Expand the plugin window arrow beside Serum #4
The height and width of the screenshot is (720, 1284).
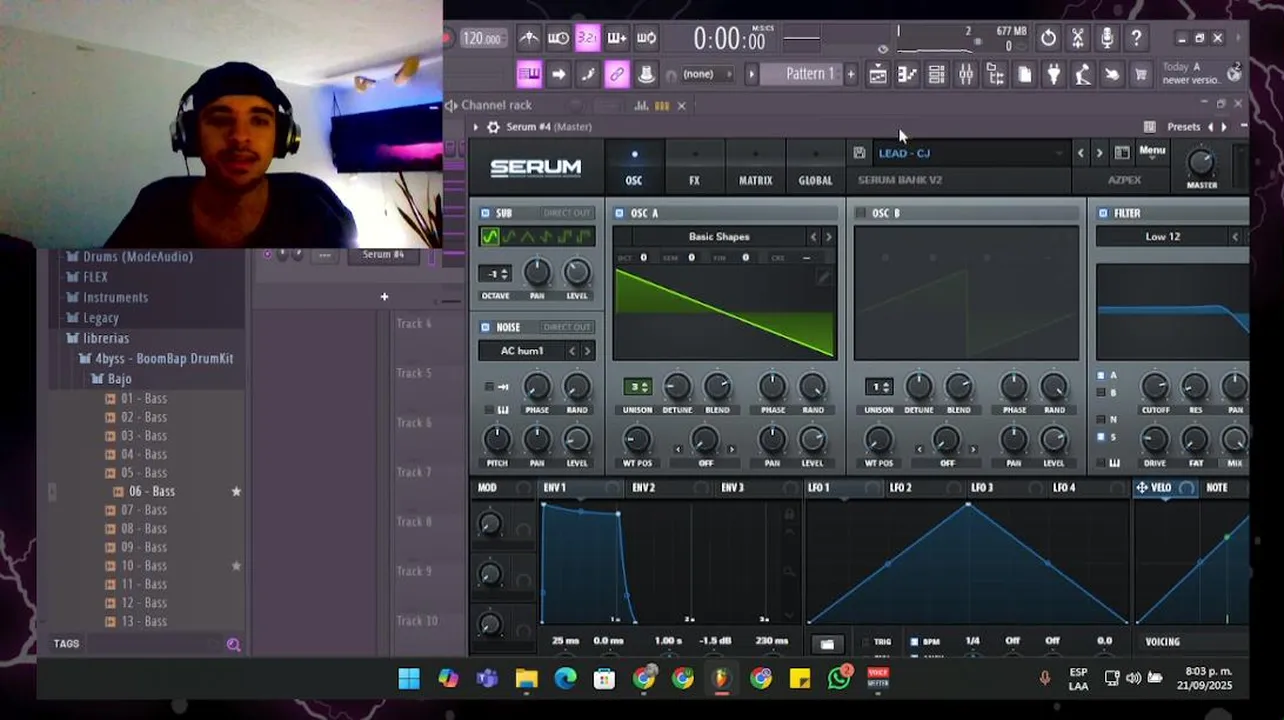(x=476, y=127)
